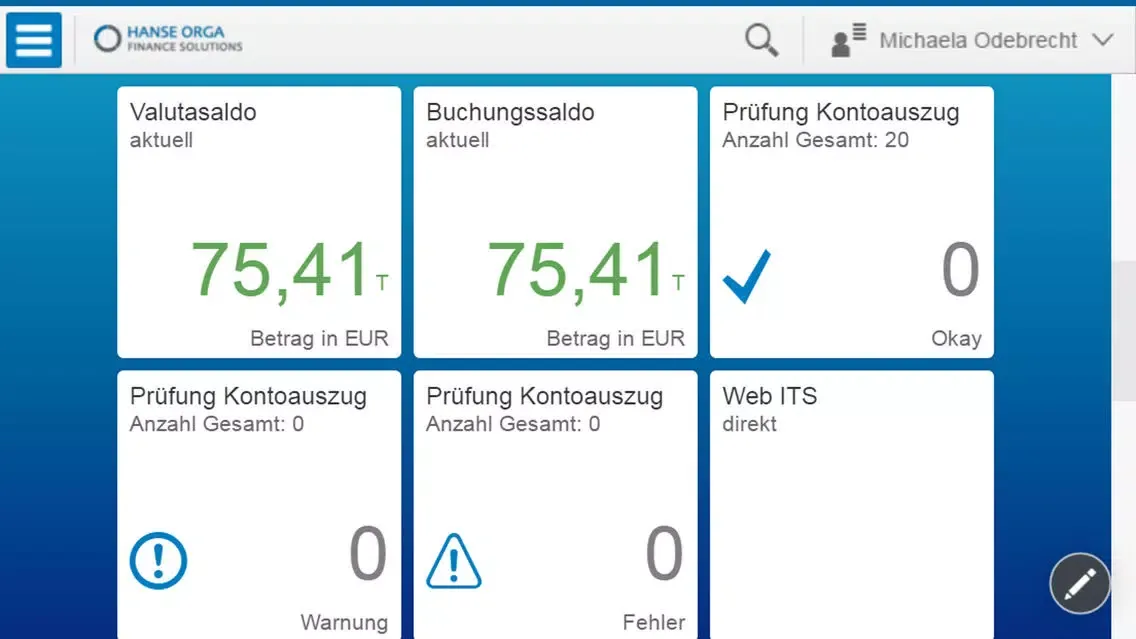Open the Buchungssaldo aktuell tile

pyautogui.click(x=556, y=222)
